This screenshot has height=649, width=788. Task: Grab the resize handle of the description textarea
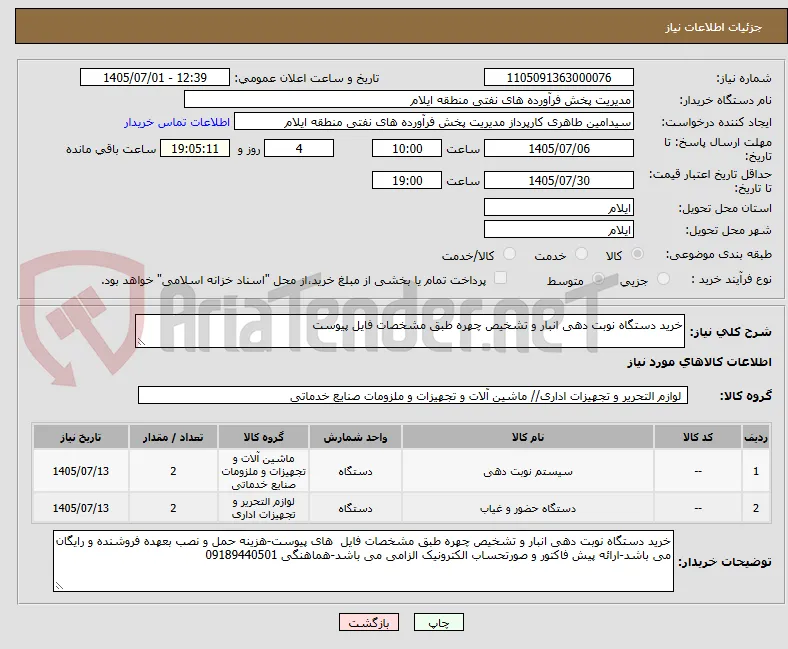point(141,342)
